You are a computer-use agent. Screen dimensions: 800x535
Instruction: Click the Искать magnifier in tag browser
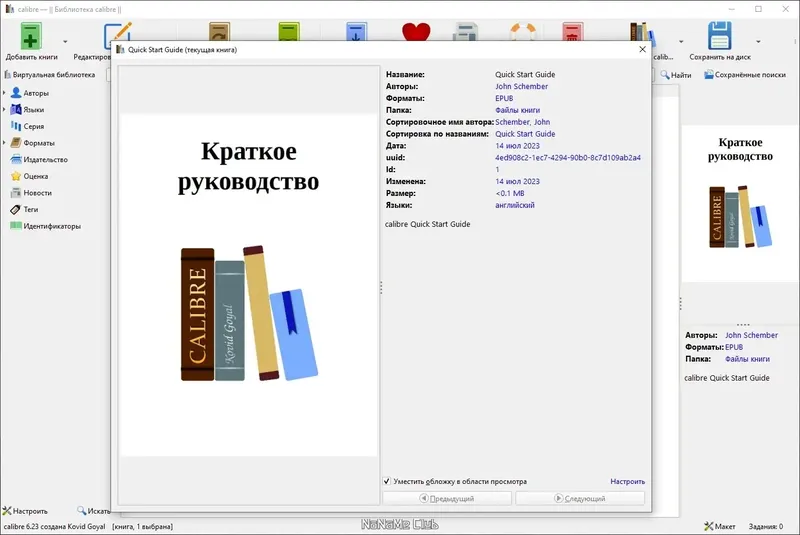(x=81, y=511)
